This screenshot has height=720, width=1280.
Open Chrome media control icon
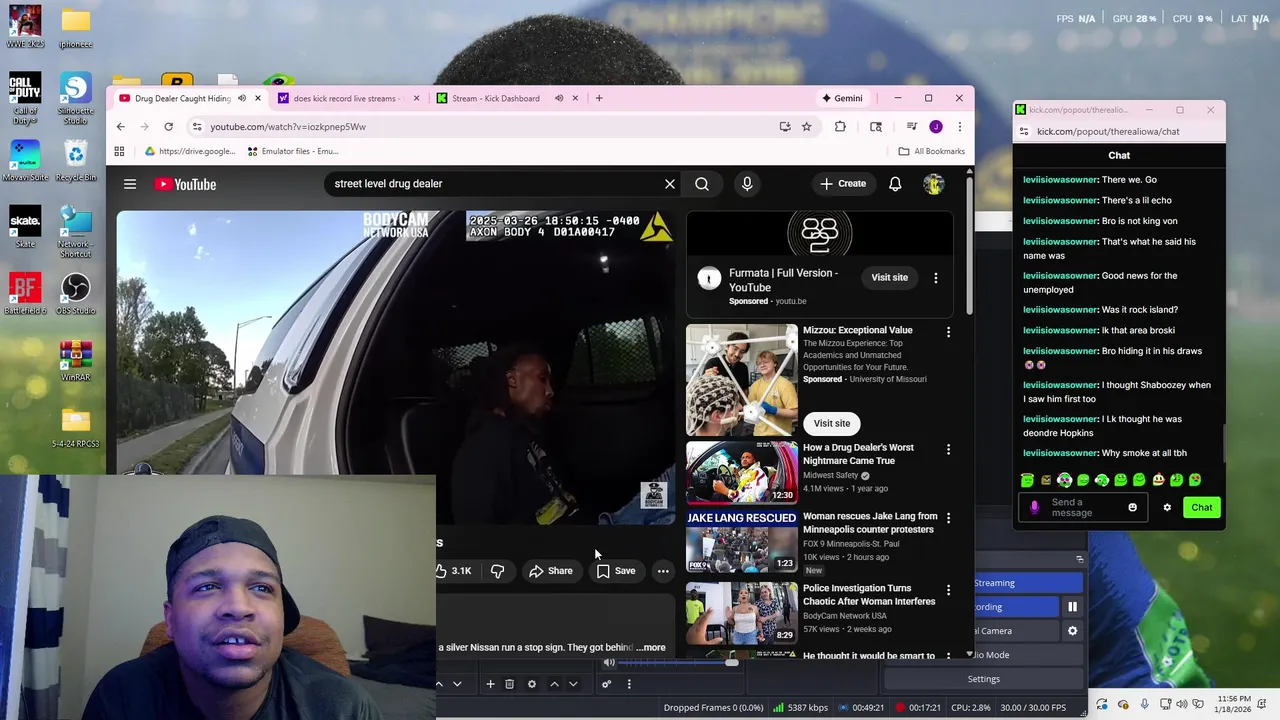911,127
